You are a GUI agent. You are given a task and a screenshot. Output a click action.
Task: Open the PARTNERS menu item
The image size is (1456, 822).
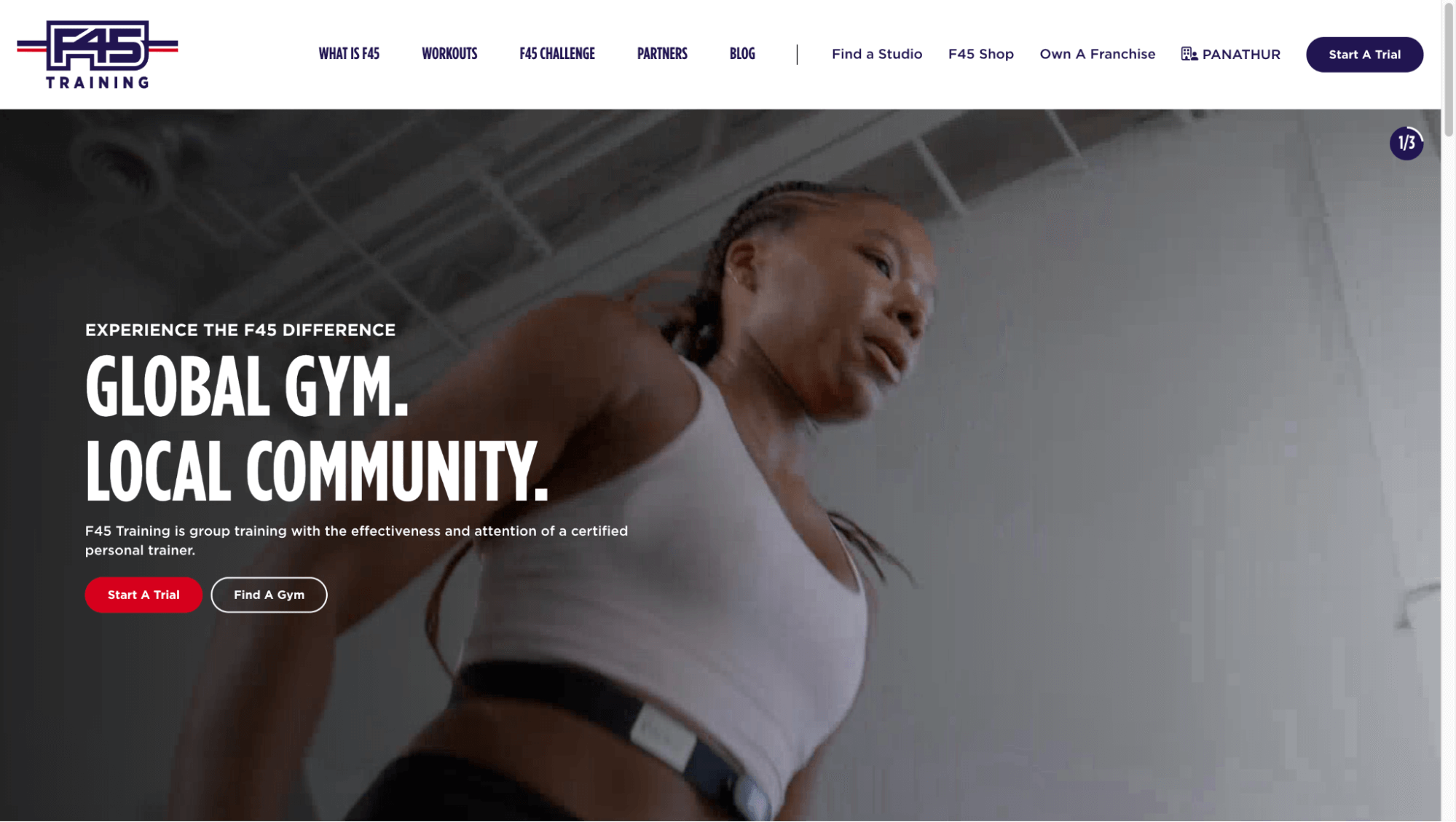(x=662, y=54)
